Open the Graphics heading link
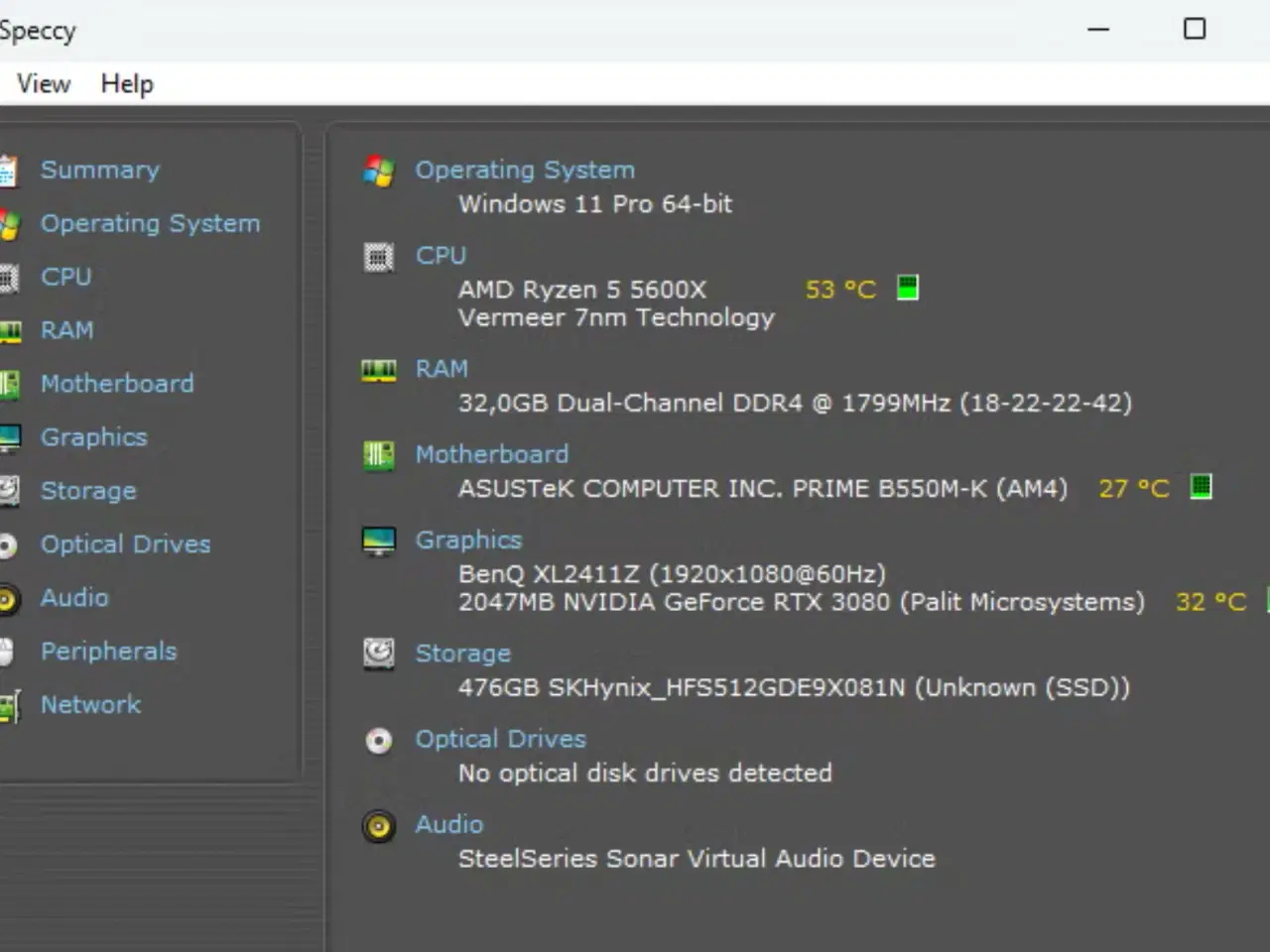1270x952 pixels. 468,540
